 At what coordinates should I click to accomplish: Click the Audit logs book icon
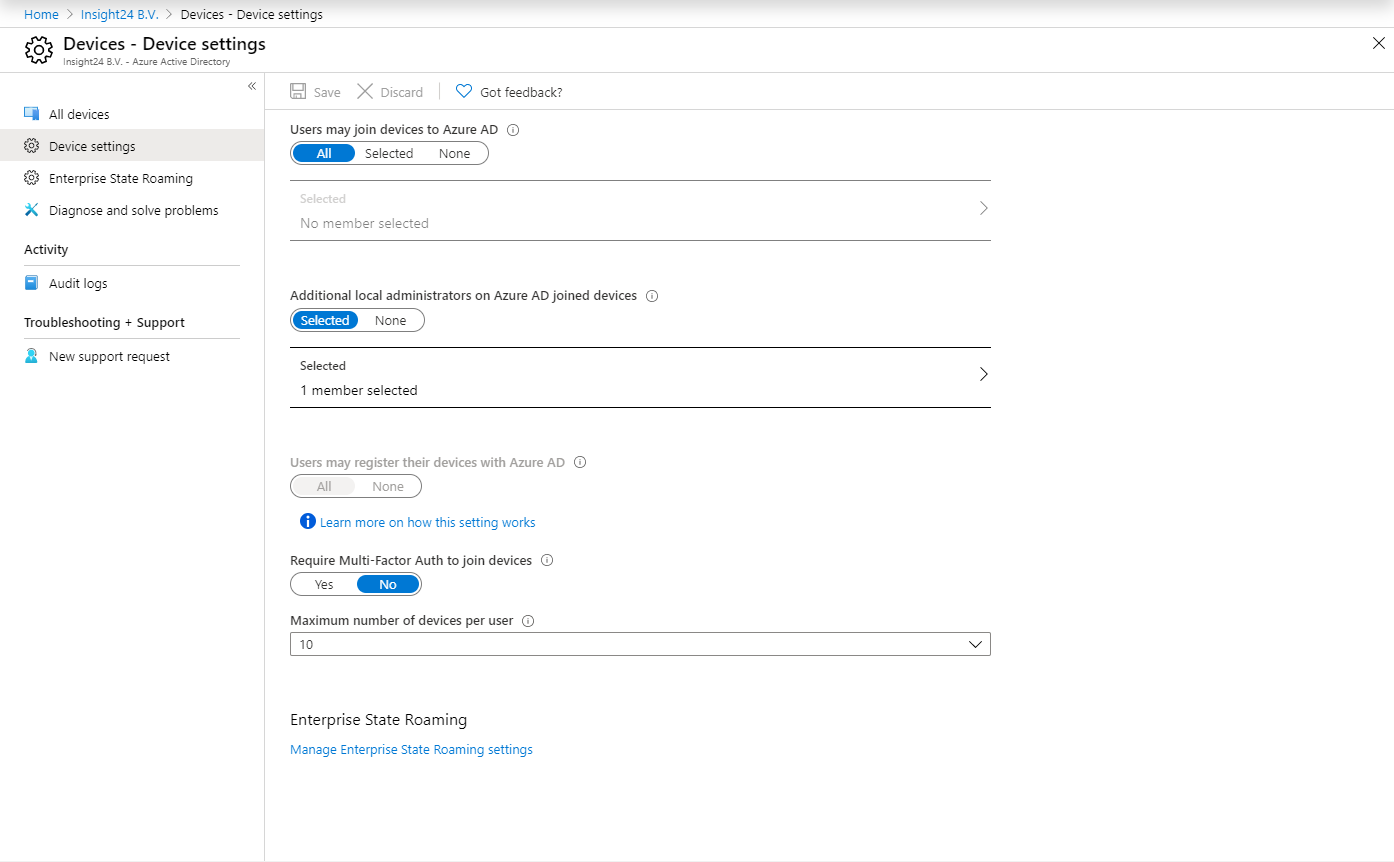[31, 283]
